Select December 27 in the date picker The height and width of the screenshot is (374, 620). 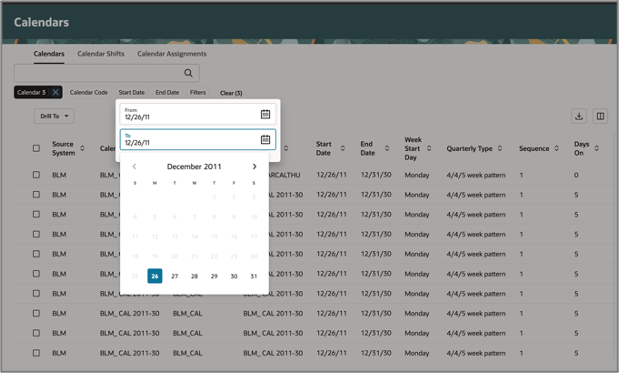[x=174, y=276]
